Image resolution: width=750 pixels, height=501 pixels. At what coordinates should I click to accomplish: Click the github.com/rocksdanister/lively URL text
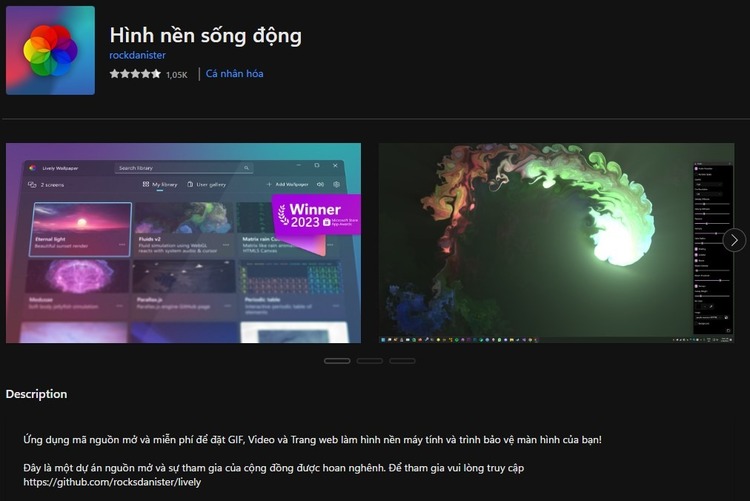tap(112, 482)
